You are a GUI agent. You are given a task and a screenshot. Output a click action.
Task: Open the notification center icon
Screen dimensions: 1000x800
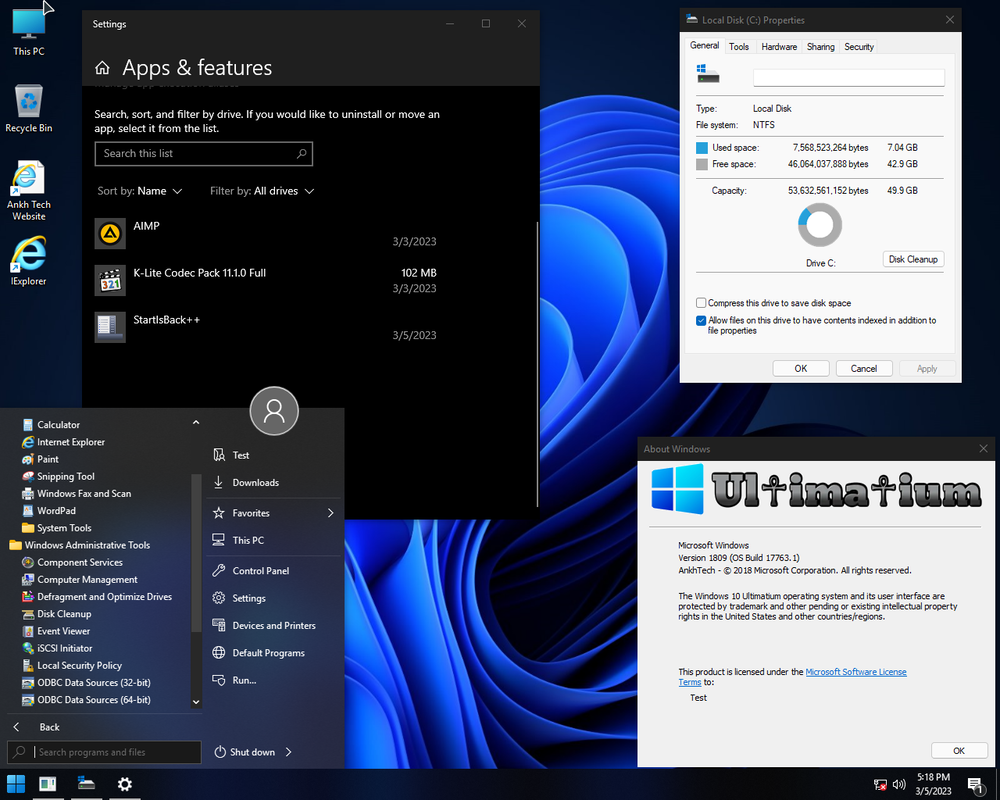pos(974,785)
